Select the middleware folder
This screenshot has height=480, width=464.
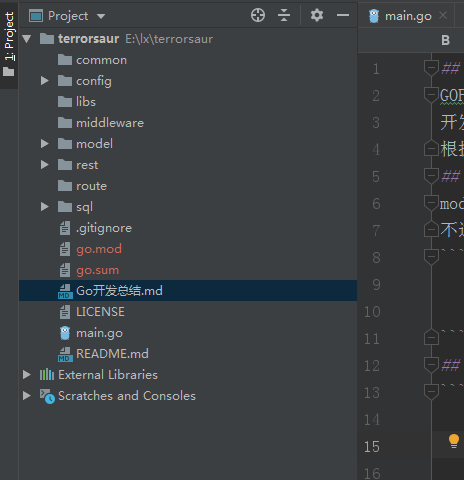click(188, 123)
